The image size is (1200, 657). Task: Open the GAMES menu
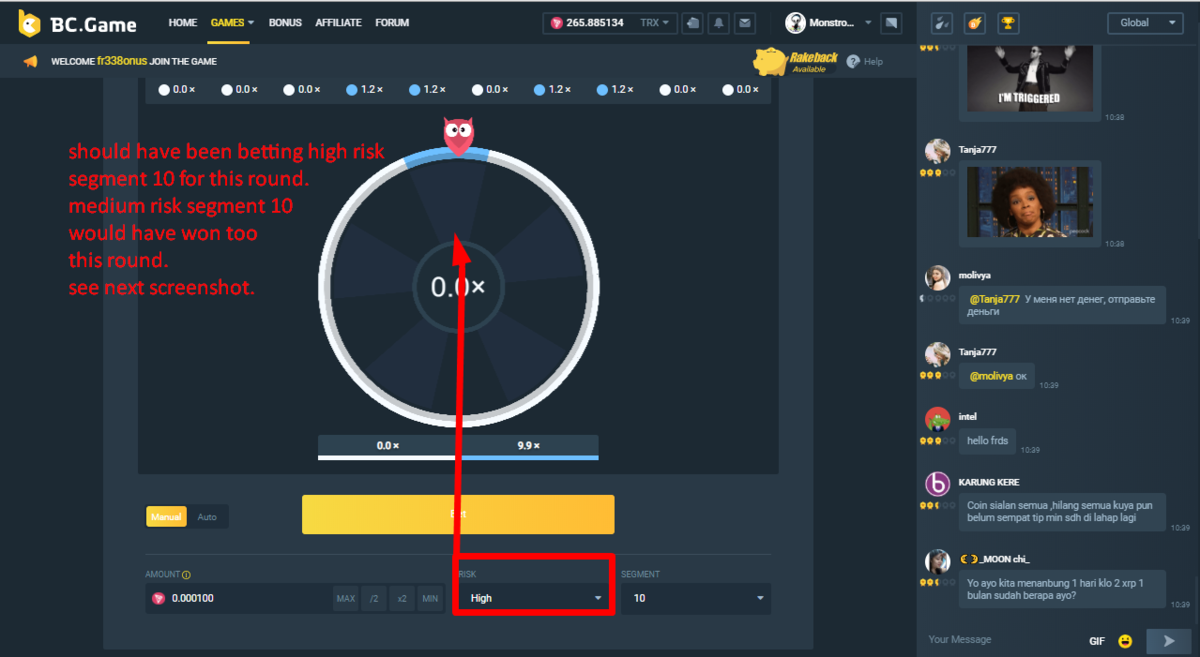click(x=232, y=22)
